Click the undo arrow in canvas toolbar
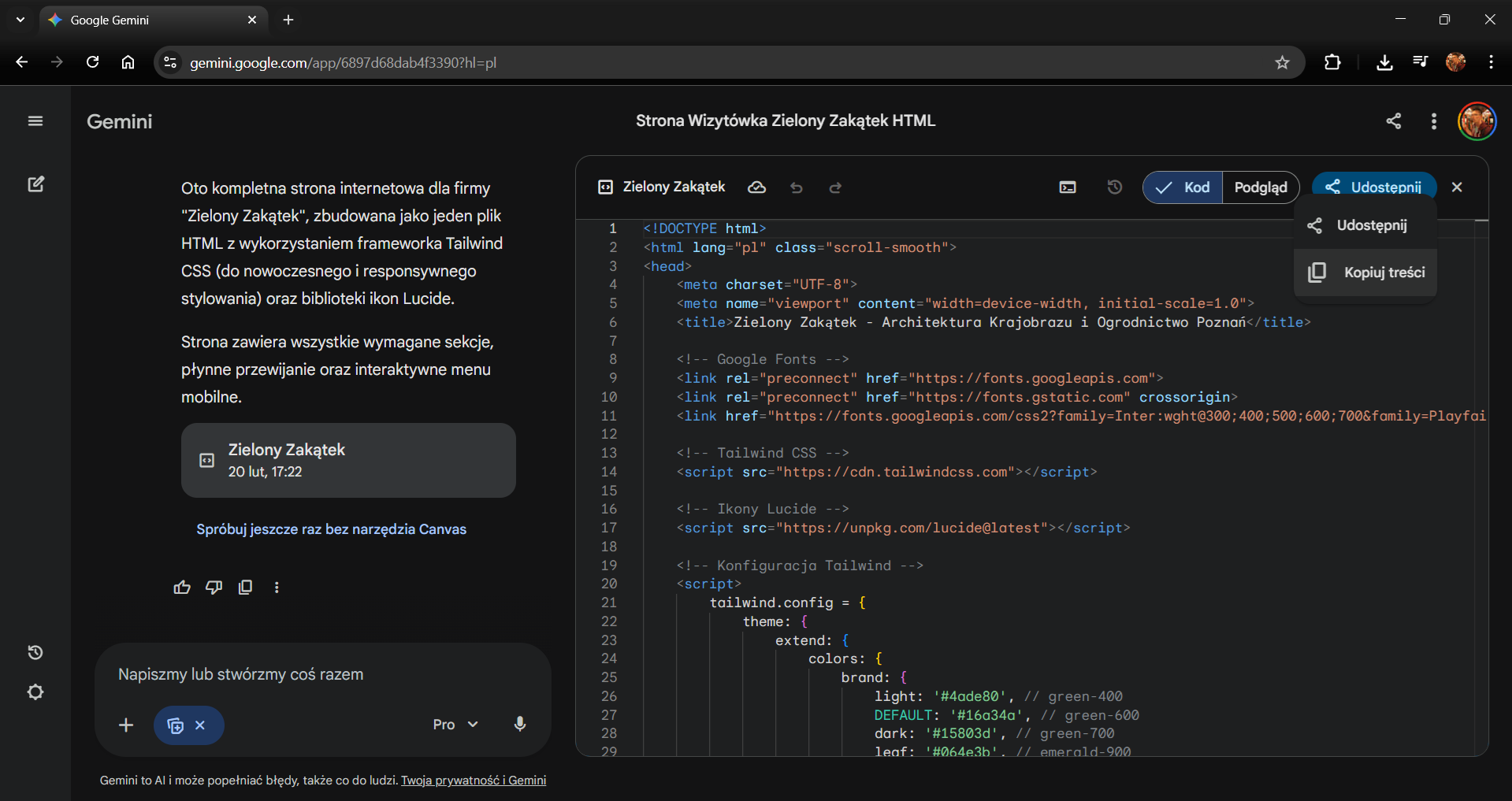The height and width of the screenshot is (801, 1512). pos(797,187)
